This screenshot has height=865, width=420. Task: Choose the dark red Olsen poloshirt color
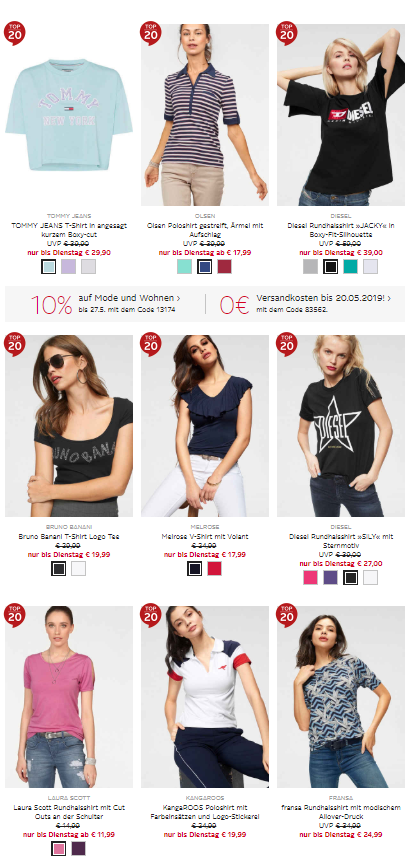[x=224, y=267]
